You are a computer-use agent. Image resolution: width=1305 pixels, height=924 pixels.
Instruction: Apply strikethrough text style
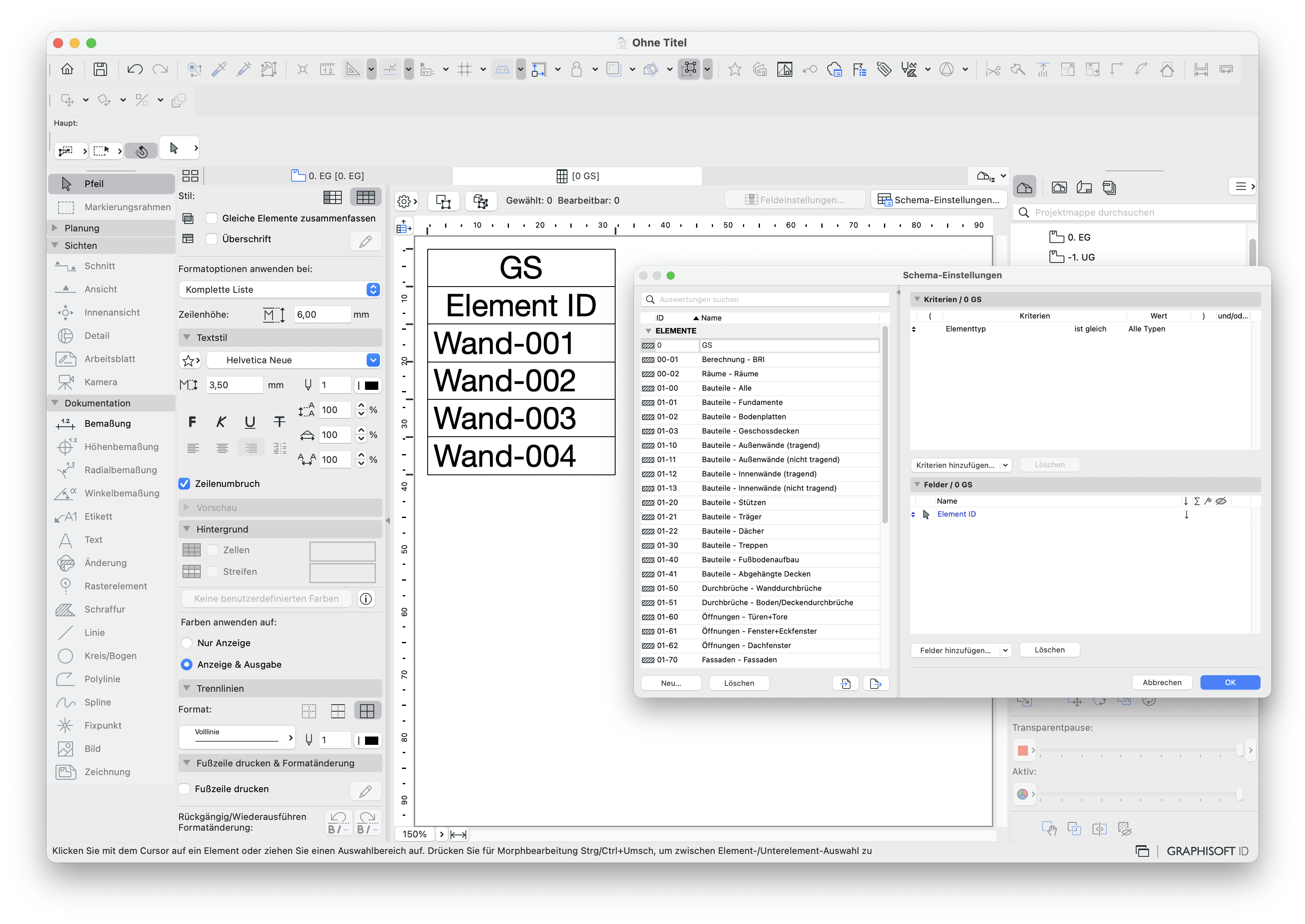coord(279,422)
